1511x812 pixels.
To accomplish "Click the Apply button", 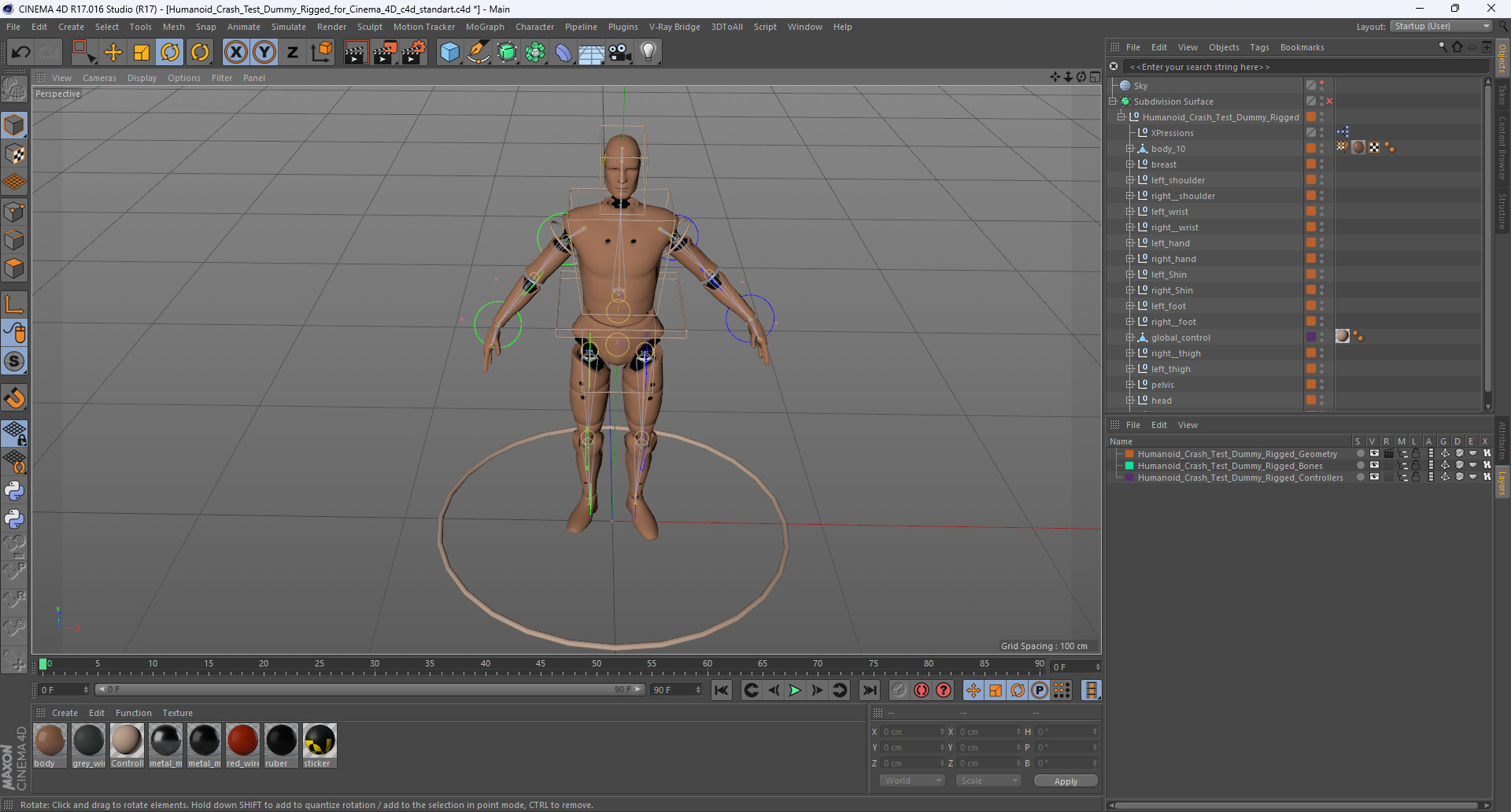I will tap(1066, 781).
